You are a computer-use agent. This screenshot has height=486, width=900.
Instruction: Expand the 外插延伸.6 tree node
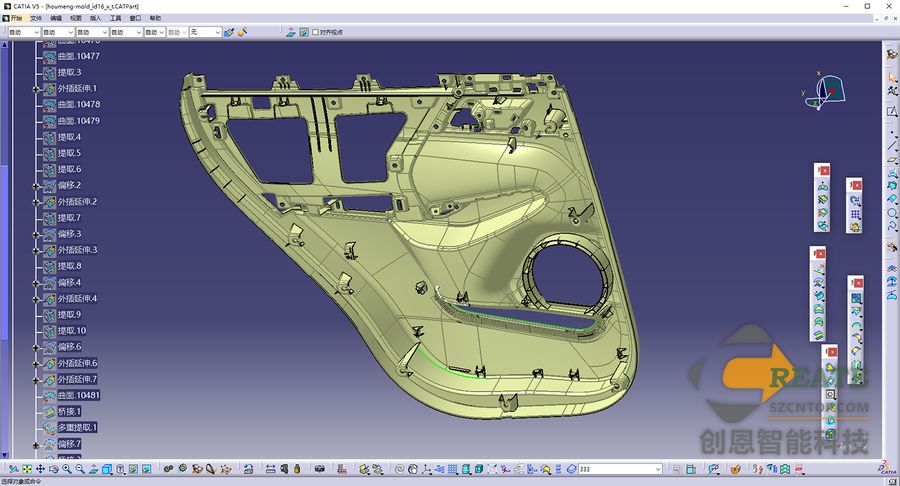(x=36, y=364)
